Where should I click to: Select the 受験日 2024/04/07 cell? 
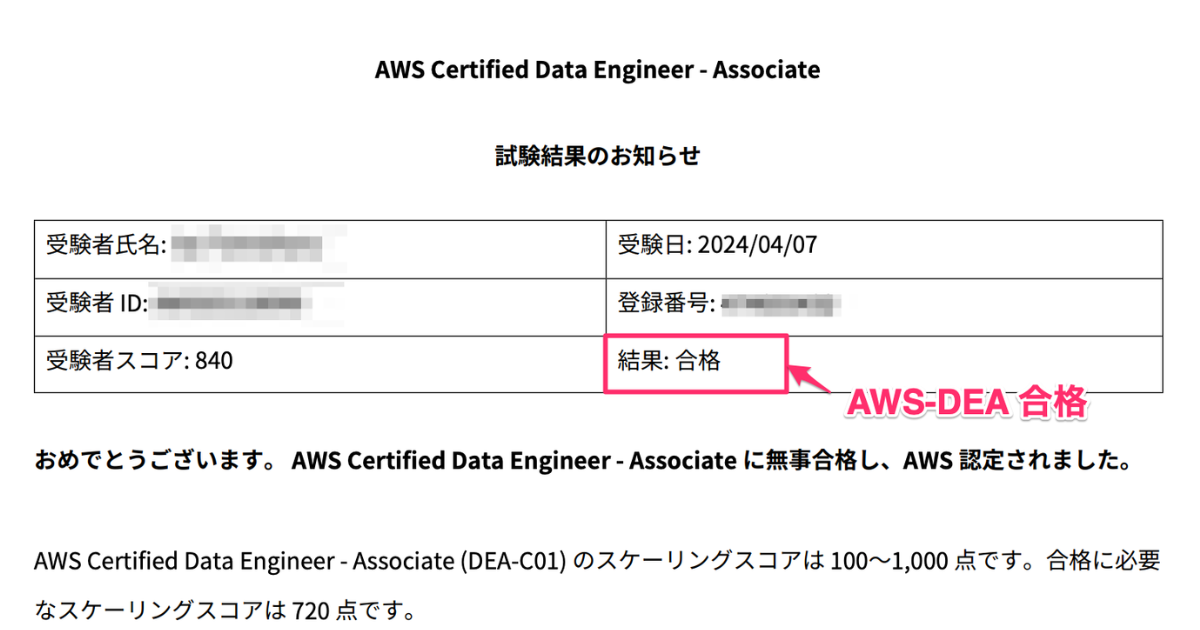(x=884, y=246)
